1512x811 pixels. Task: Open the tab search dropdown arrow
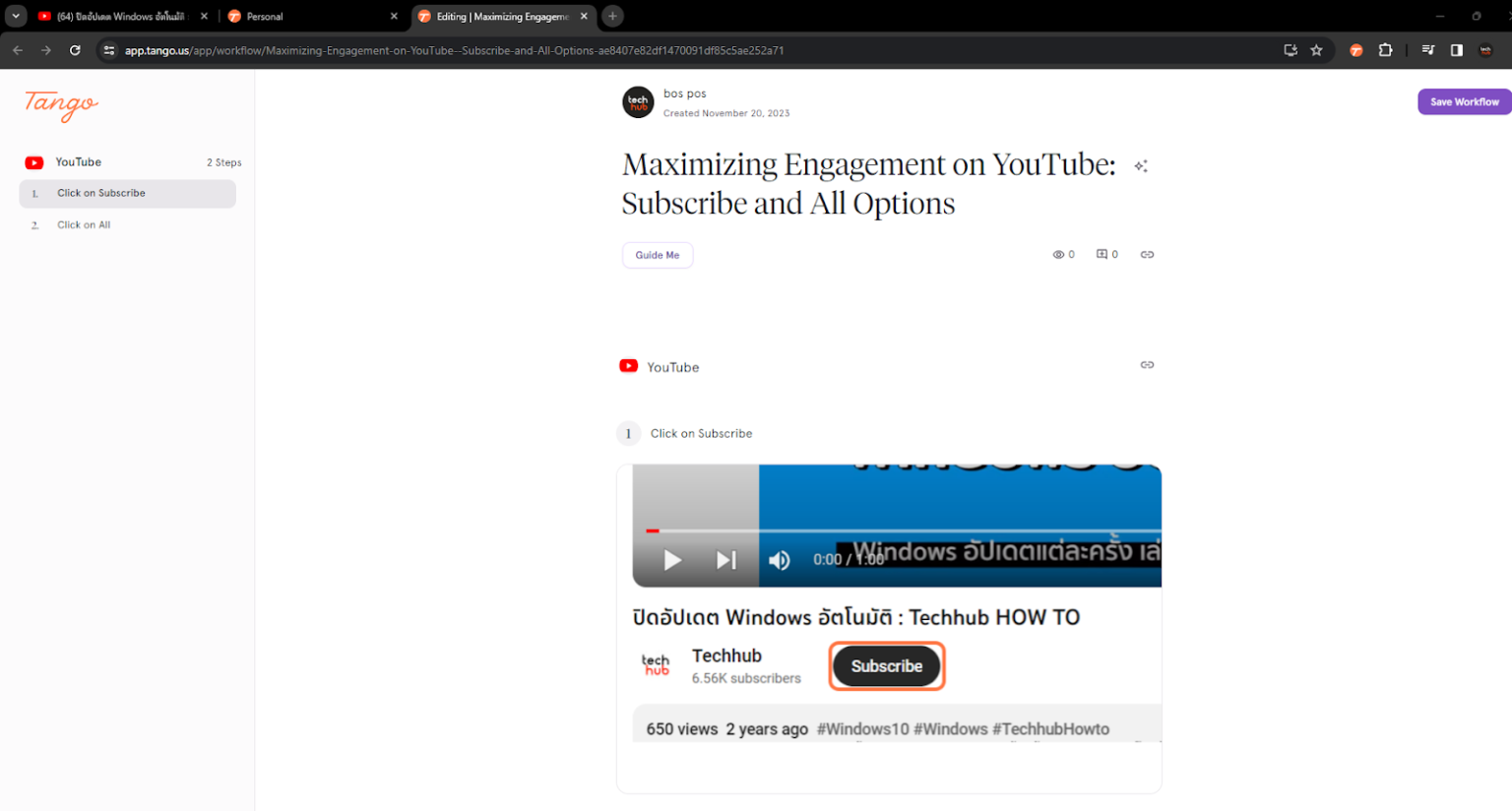click(16, 16)
